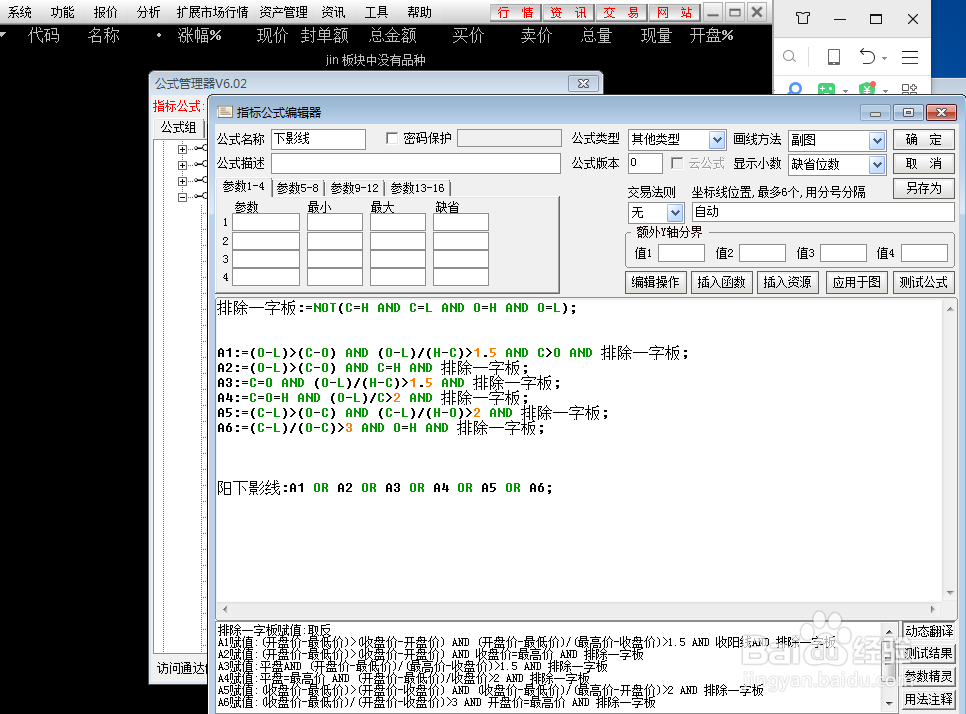Open the 工具 menu
The image size is (966, 714).
coord(377,12)
